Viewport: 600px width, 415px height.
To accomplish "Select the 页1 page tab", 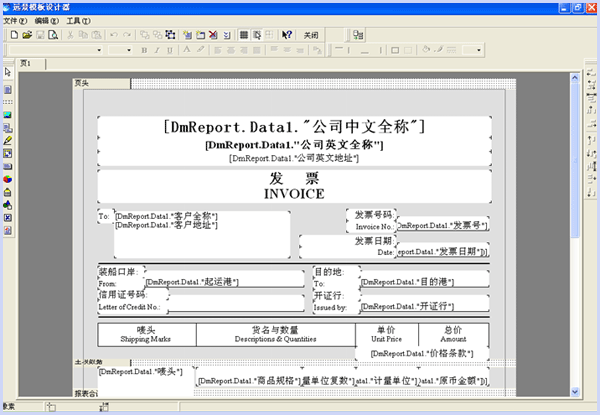I will [x=30, y=63].
